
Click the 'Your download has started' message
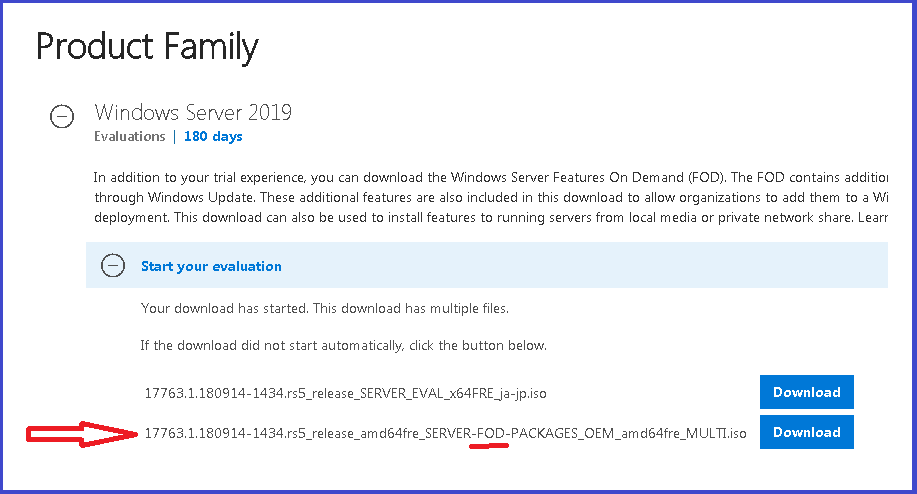coord(324,309)
